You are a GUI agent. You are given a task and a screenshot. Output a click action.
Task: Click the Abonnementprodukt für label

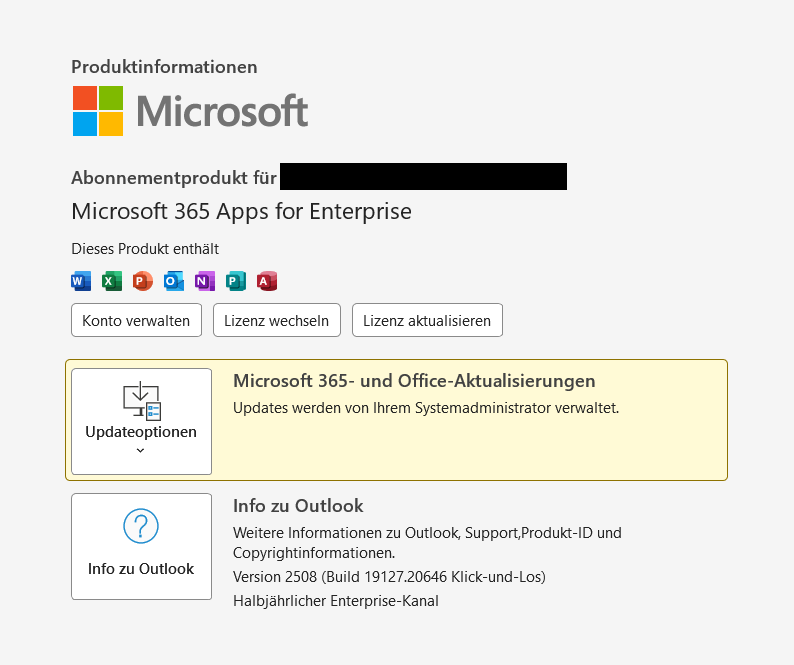coord(174,178)
